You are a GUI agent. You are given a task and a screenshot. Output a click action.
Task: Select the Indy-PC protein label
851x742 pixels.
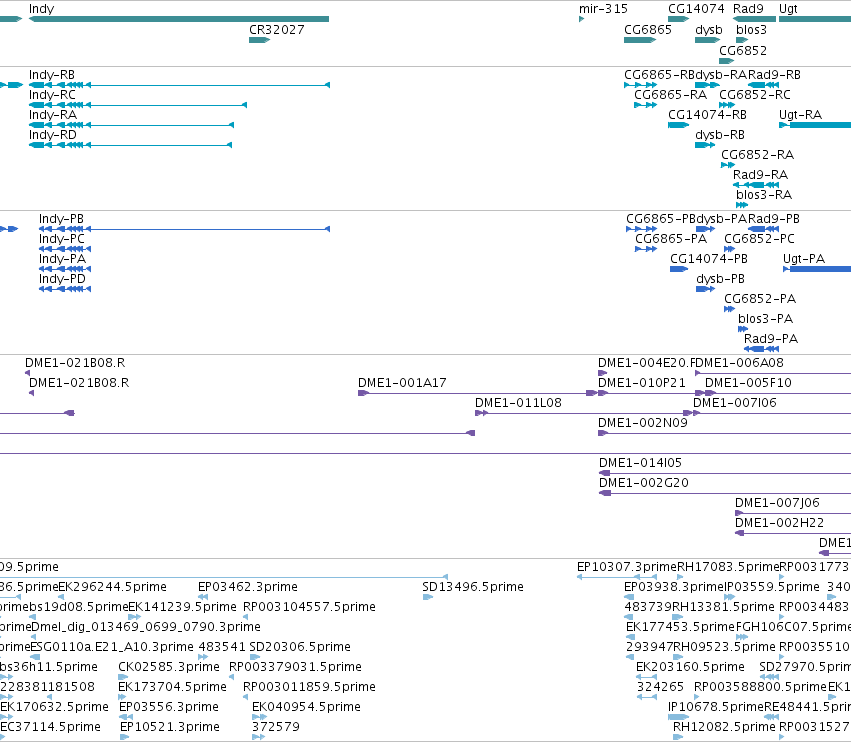61,239
